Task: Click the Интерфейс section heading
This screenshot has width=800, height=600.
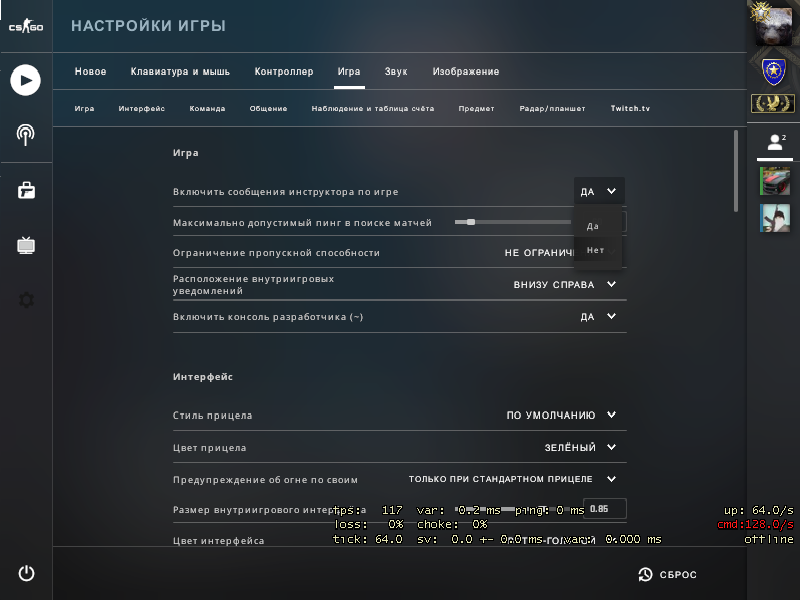Action: (x=203, y=377)
